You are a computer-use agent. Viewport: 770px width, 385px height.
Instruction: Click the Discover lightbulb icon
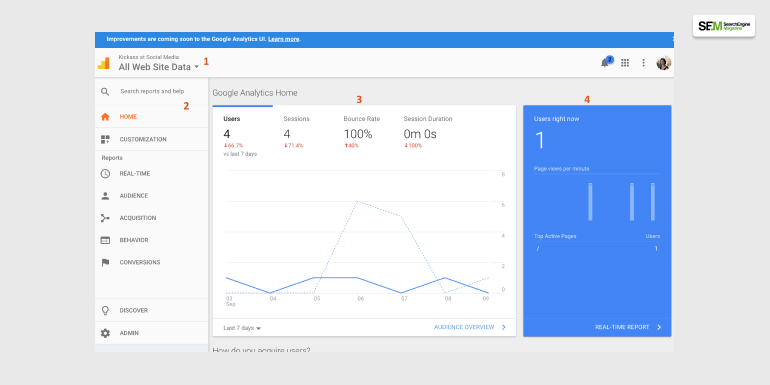coord(105,311)
